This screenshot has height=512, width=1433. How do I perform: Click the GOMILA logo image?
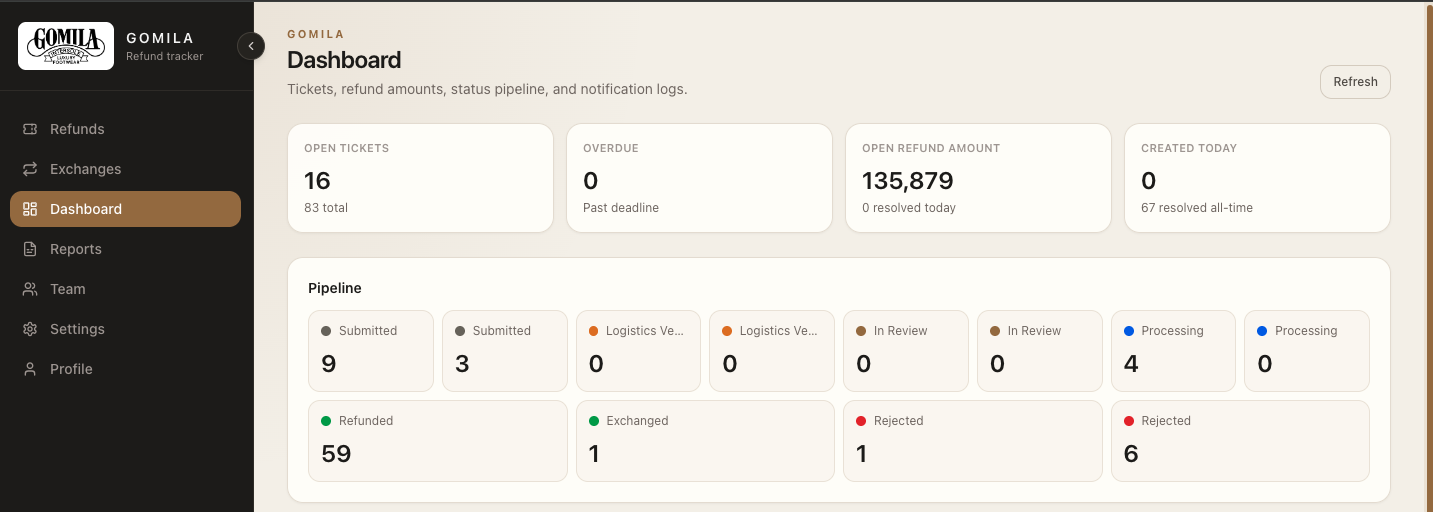[x=66, y=46]
